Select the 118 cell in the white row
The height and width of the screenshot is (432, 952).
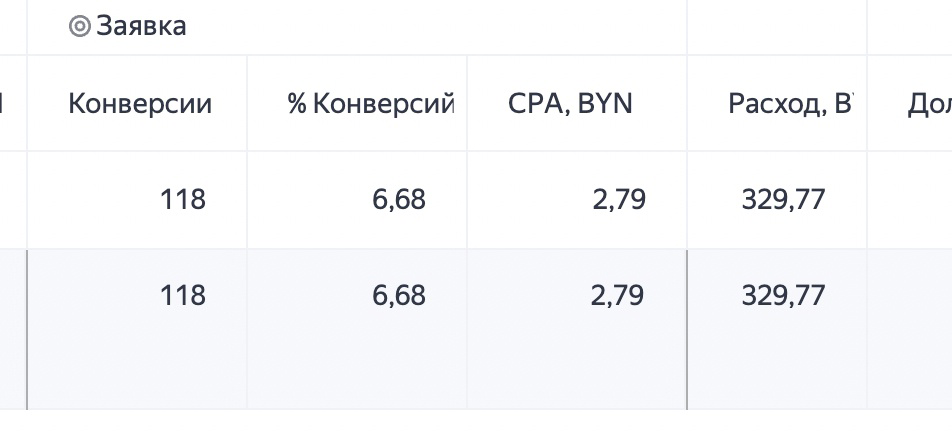[x=182, y=200]
